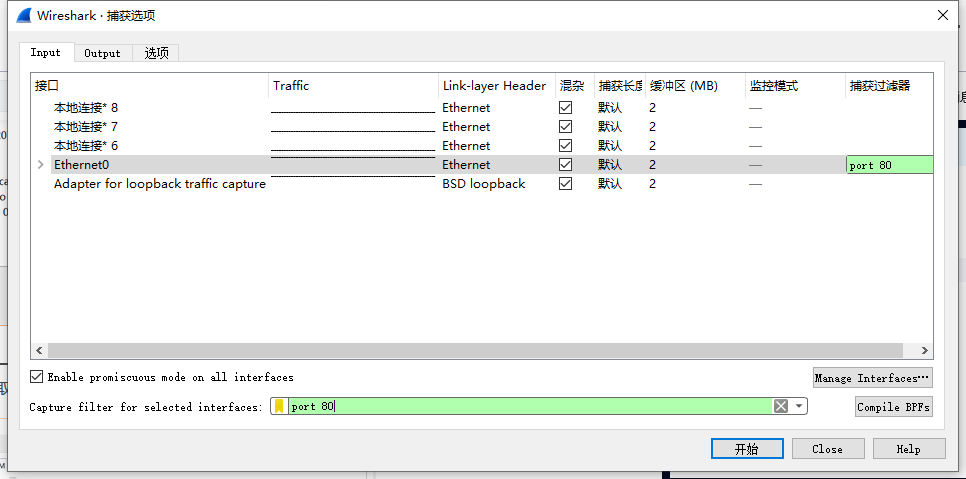Toggle promiscuous checkbox for 本地连接* 6
Image resolution: width=966 pixels, height=479 pixels.
(565, 146)
